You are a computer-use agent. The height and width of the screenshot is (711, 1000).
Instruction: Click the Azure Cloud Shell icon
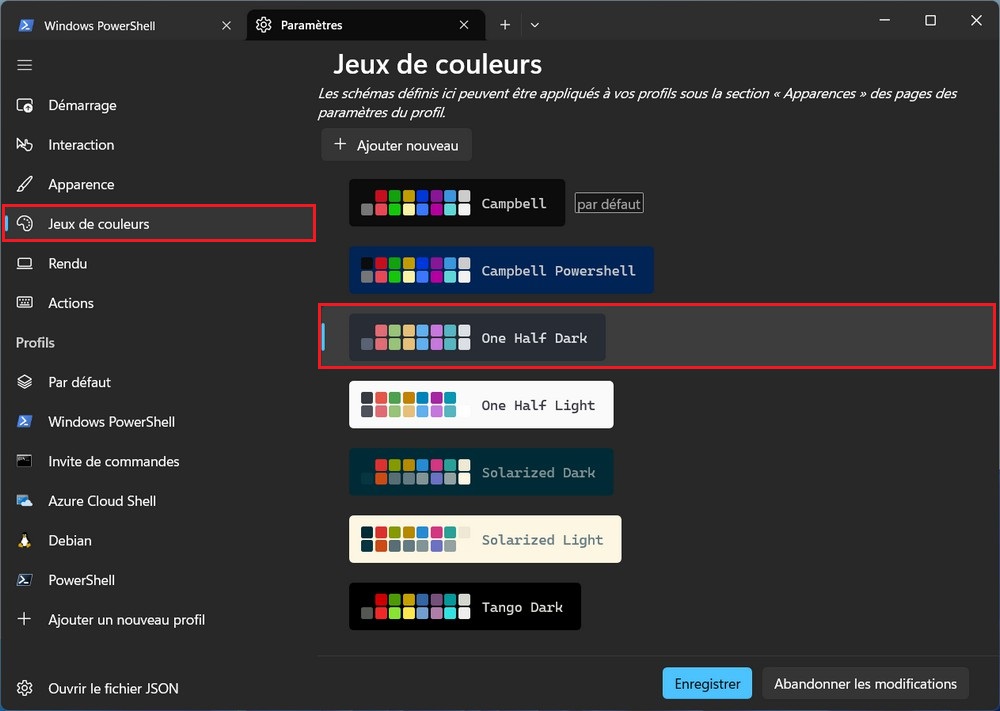coord(24,501)
